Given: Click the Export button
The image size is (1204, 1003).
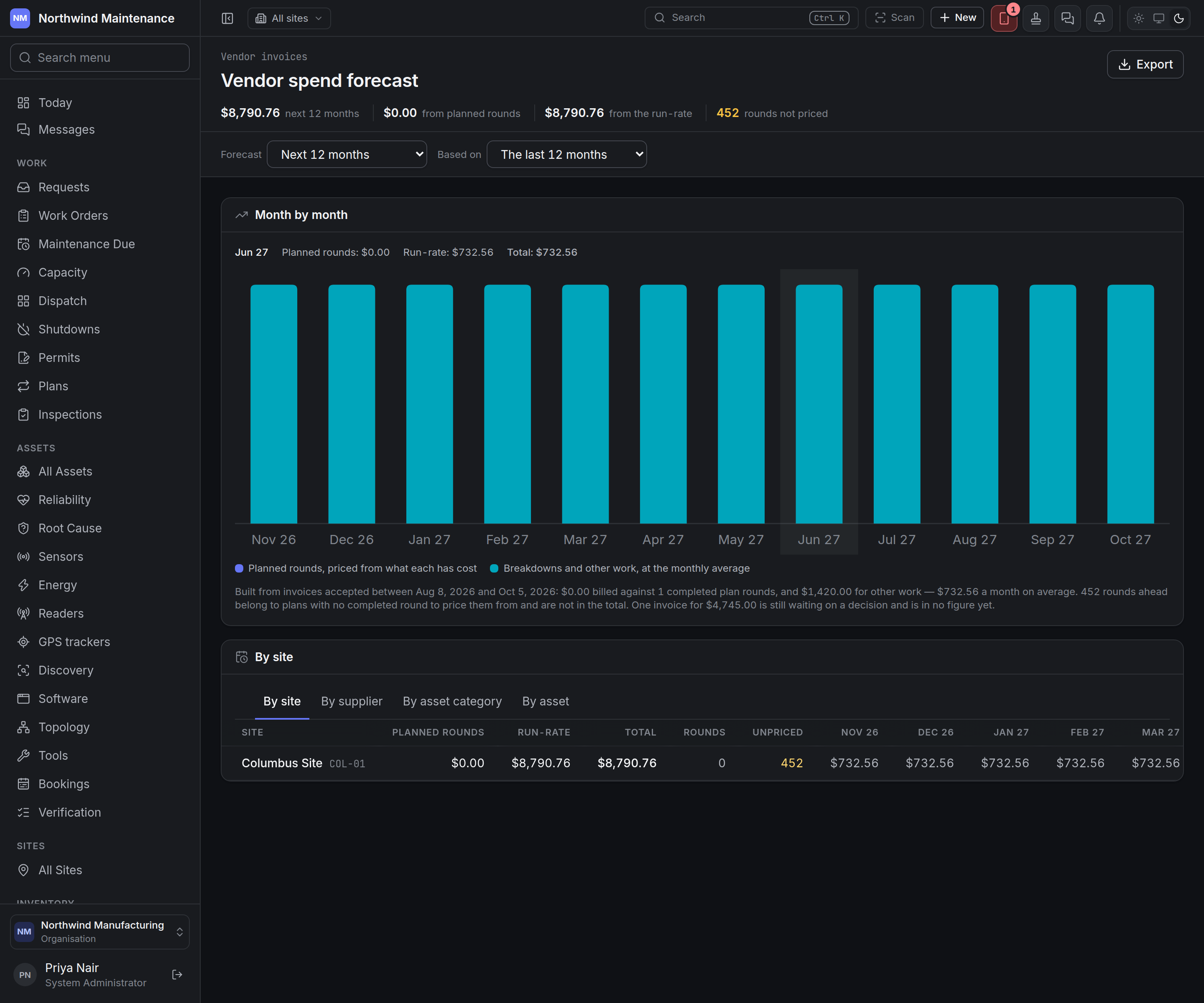Looking at the screenshot, I should [x=1145, y=64].
